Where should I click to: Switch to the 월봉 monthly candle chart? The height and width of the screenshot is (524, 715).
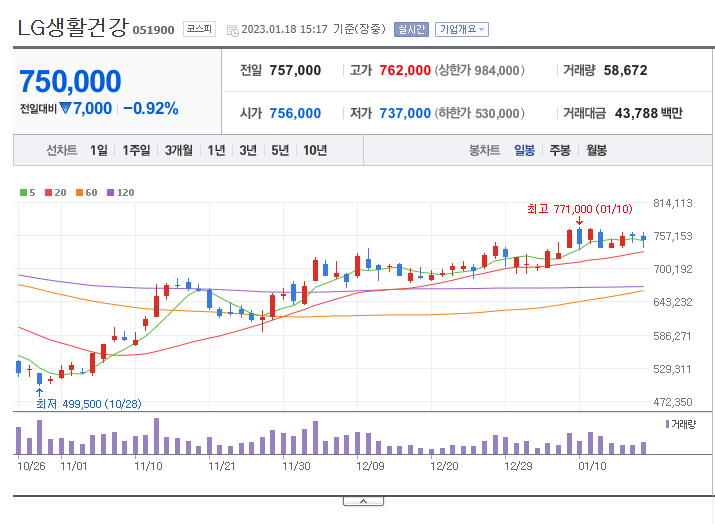596,150
